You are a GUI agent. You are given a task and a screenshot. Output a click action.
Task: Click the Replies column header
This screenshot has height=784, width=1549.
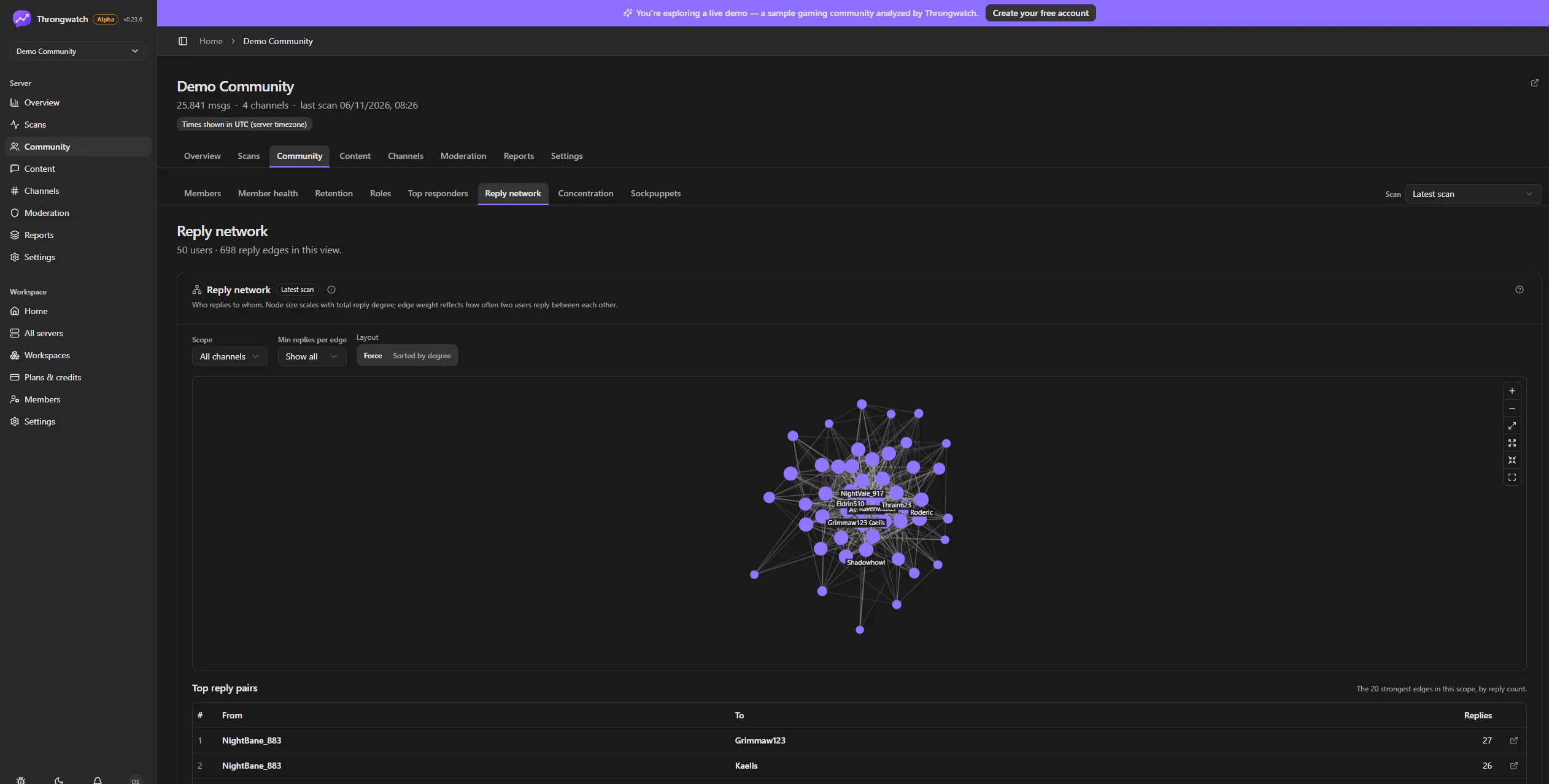[x=1477, y=715]
